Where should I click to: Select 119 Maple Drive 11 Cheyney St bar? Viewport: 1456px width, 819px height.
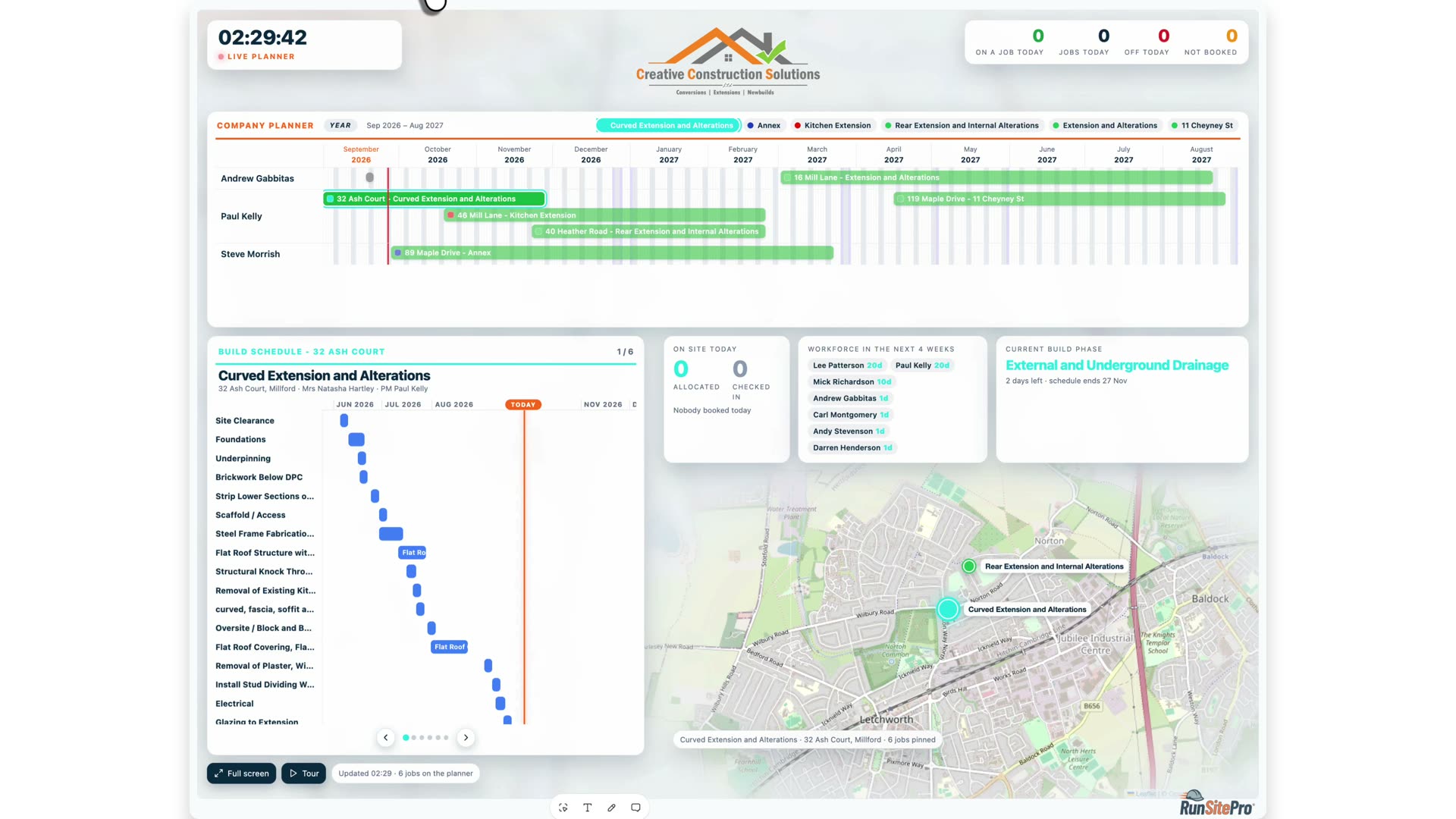coord(1059,199)
